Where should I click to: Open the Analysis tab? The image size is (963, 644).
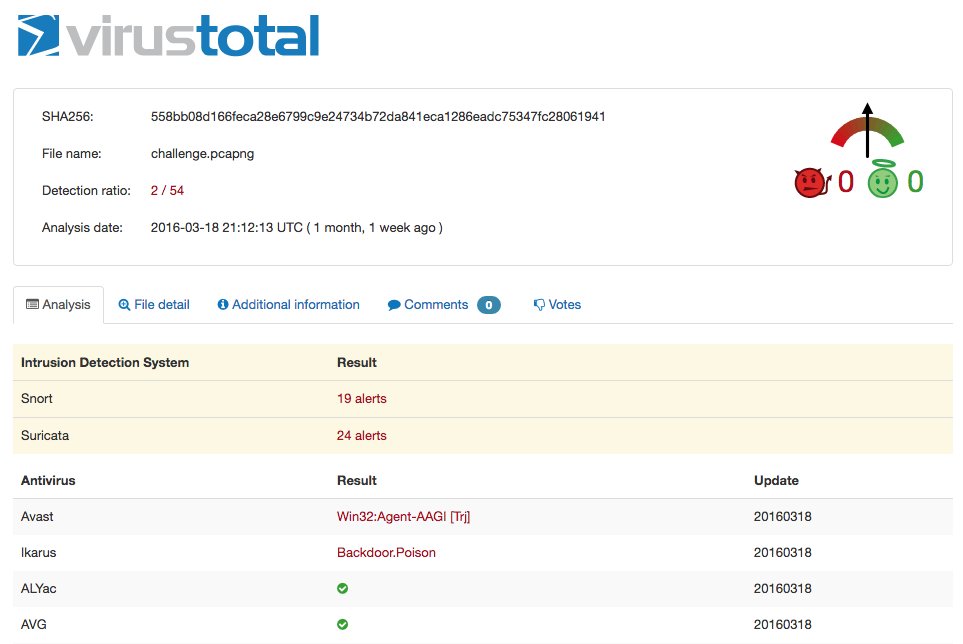[x=58, y=305]
